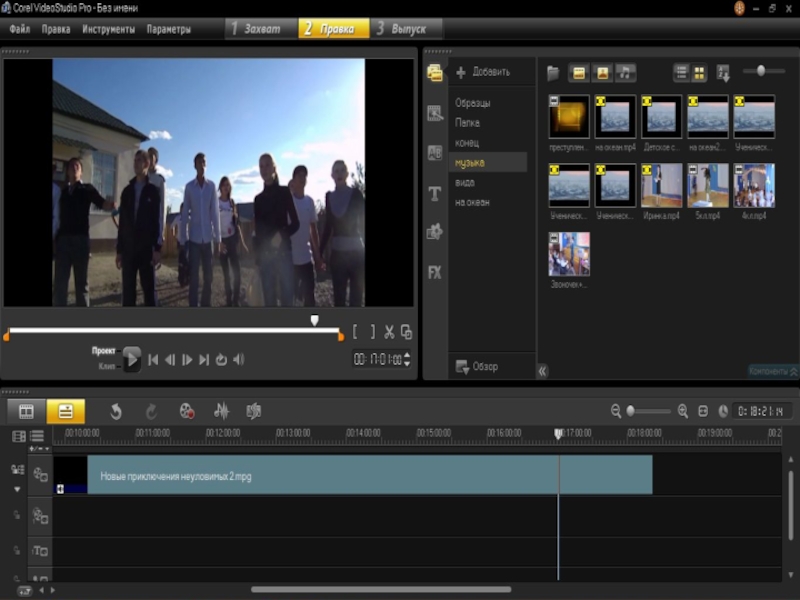Collapse the library folder panel with double chevron

click(543, 371)
